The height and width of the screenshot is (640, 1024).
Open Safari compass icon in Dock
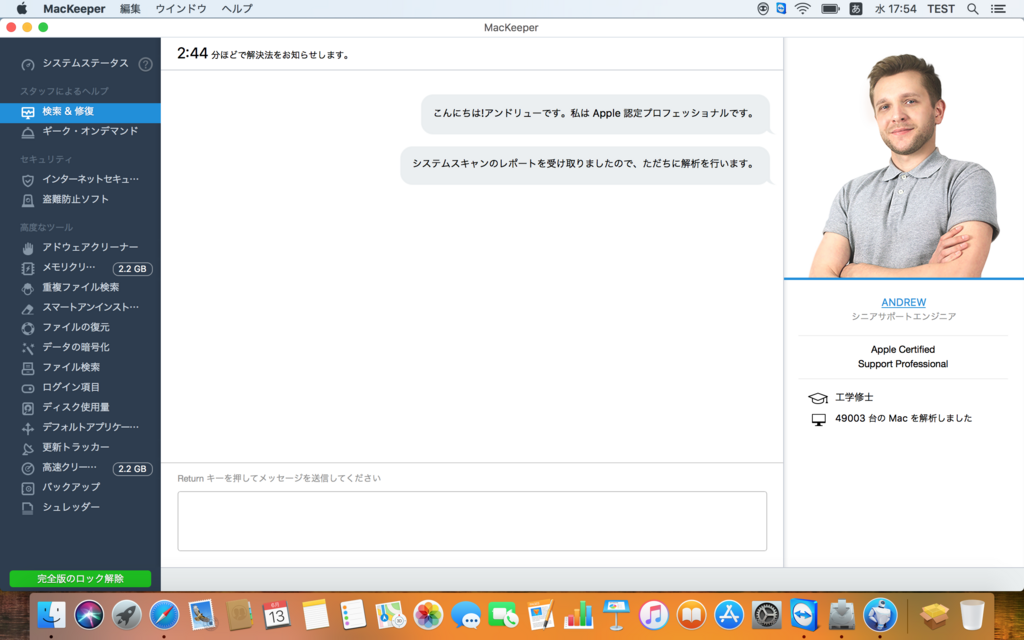tap(164, 615)
